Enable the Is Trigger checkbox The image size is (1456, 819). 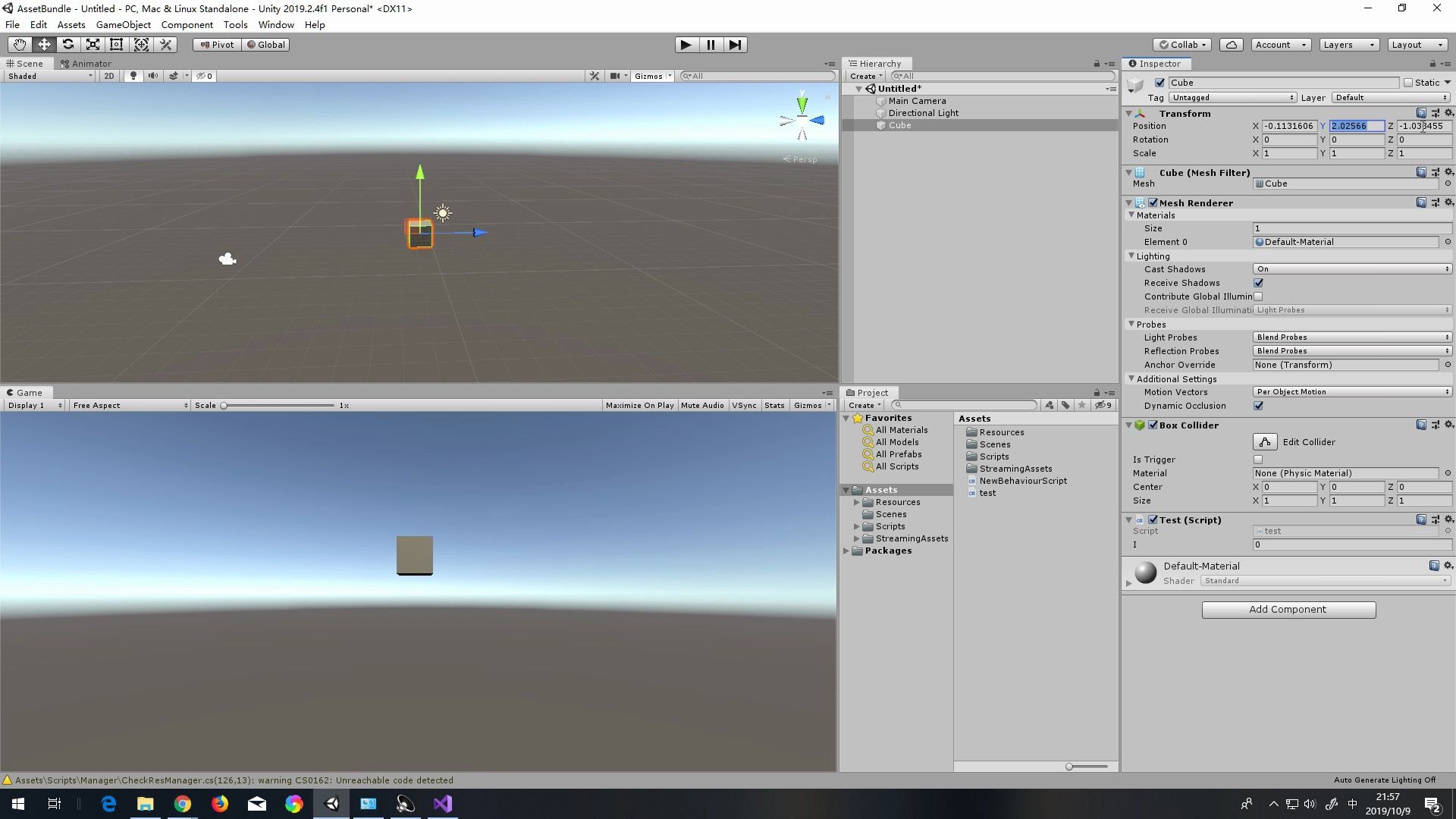pos(1258,460)
